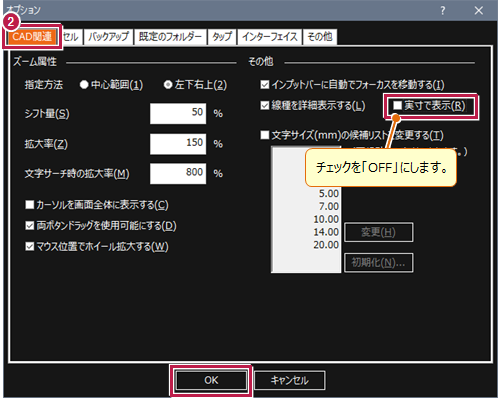Click the 文字サーチ時の拡大率 input field
This screenshot has height=399, width=498.
click(x=178, y=174)
